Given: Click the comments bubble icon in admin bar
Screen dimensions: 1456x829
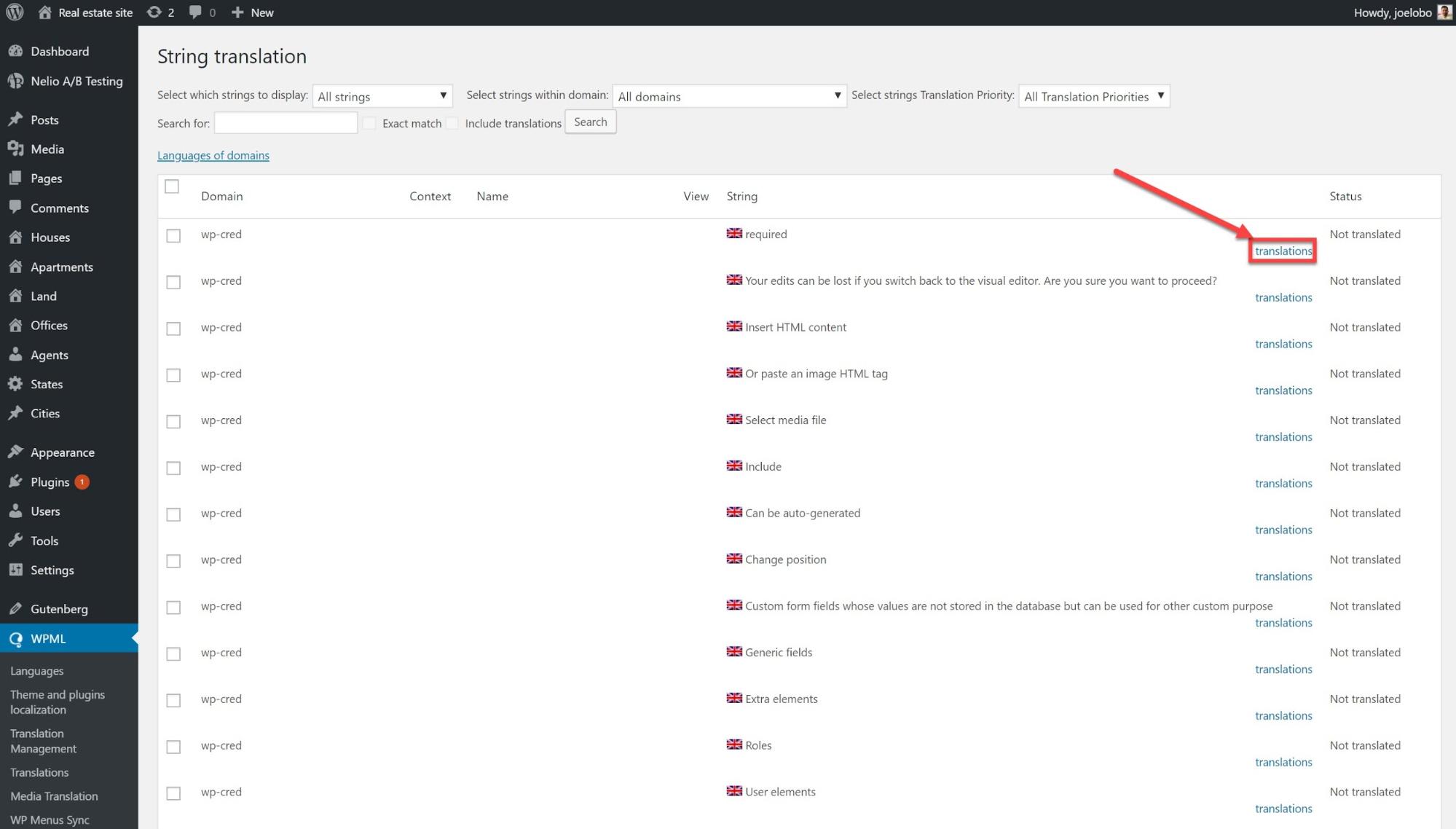Looking at the screenshot, I should (195, 12).
